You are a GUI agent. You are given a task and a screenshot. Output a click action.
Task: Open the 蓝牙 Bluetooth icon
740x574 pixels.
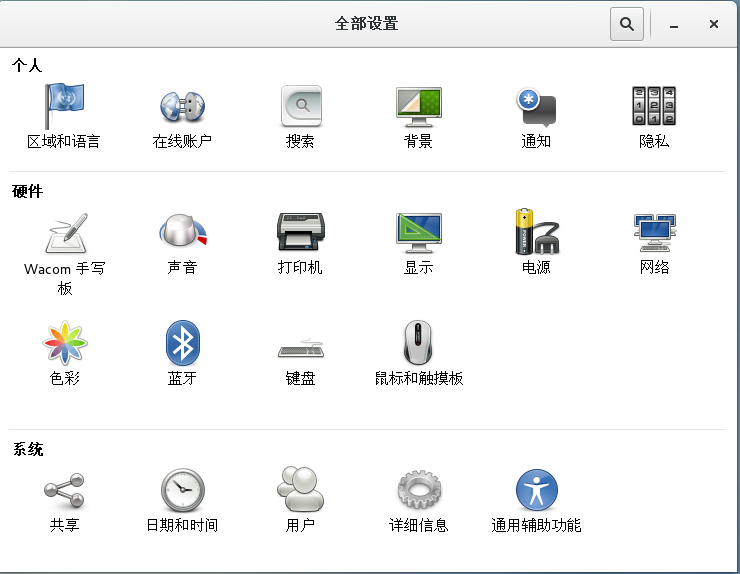pyautogui.click(x=183, y=343)
